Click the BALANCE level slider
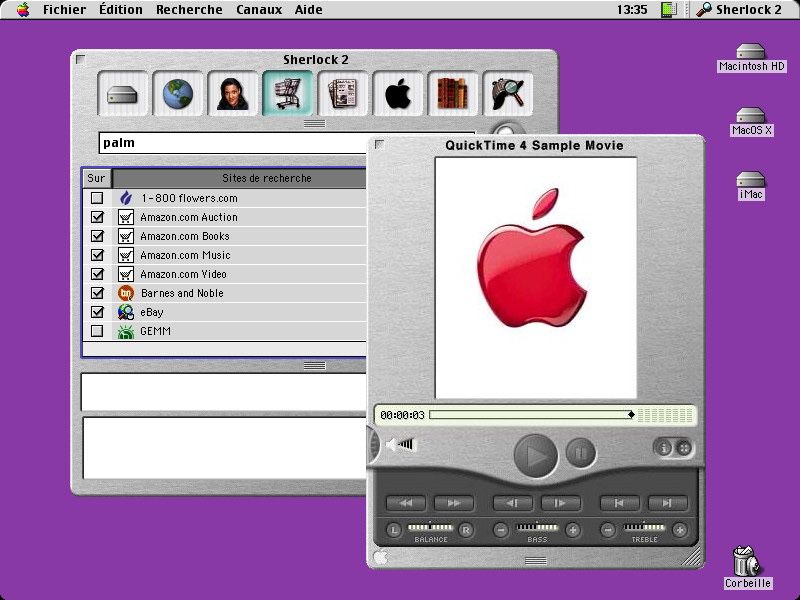The image size is (800, 600). (430, 527)
